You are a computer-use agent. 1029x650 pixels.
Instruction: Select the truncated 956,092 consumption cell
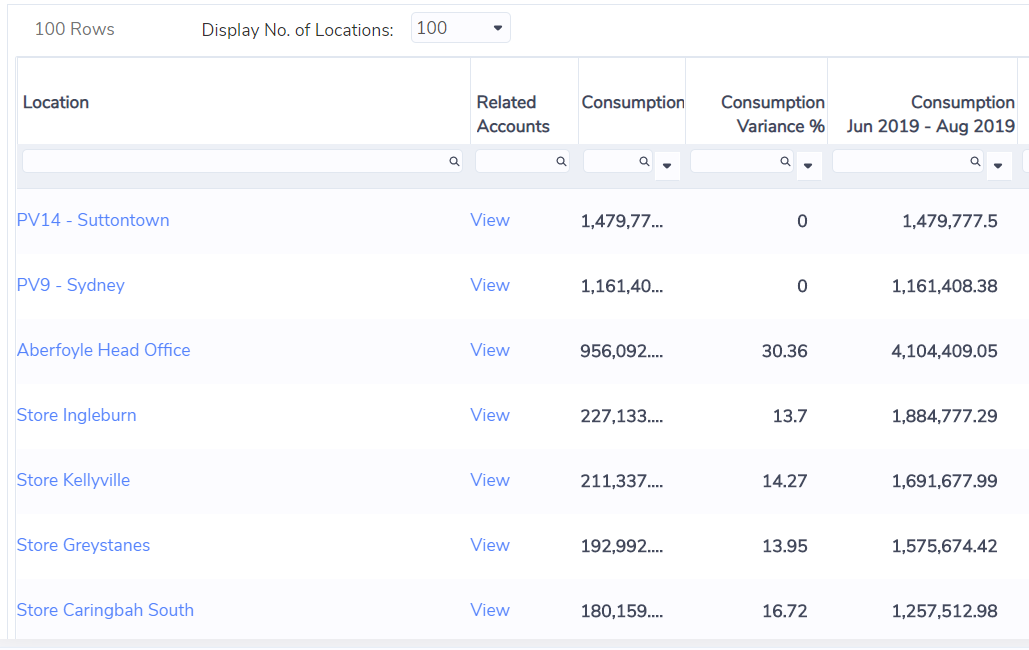621,351
